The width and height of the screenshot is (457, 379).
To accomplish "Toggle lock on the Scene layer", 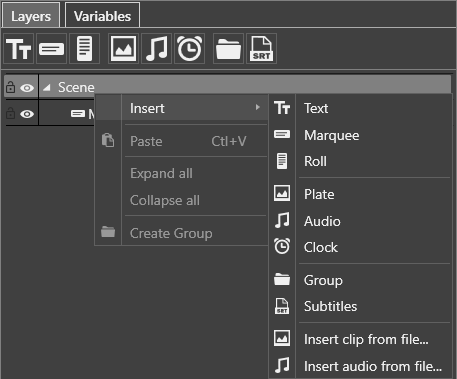I will 11,87.
